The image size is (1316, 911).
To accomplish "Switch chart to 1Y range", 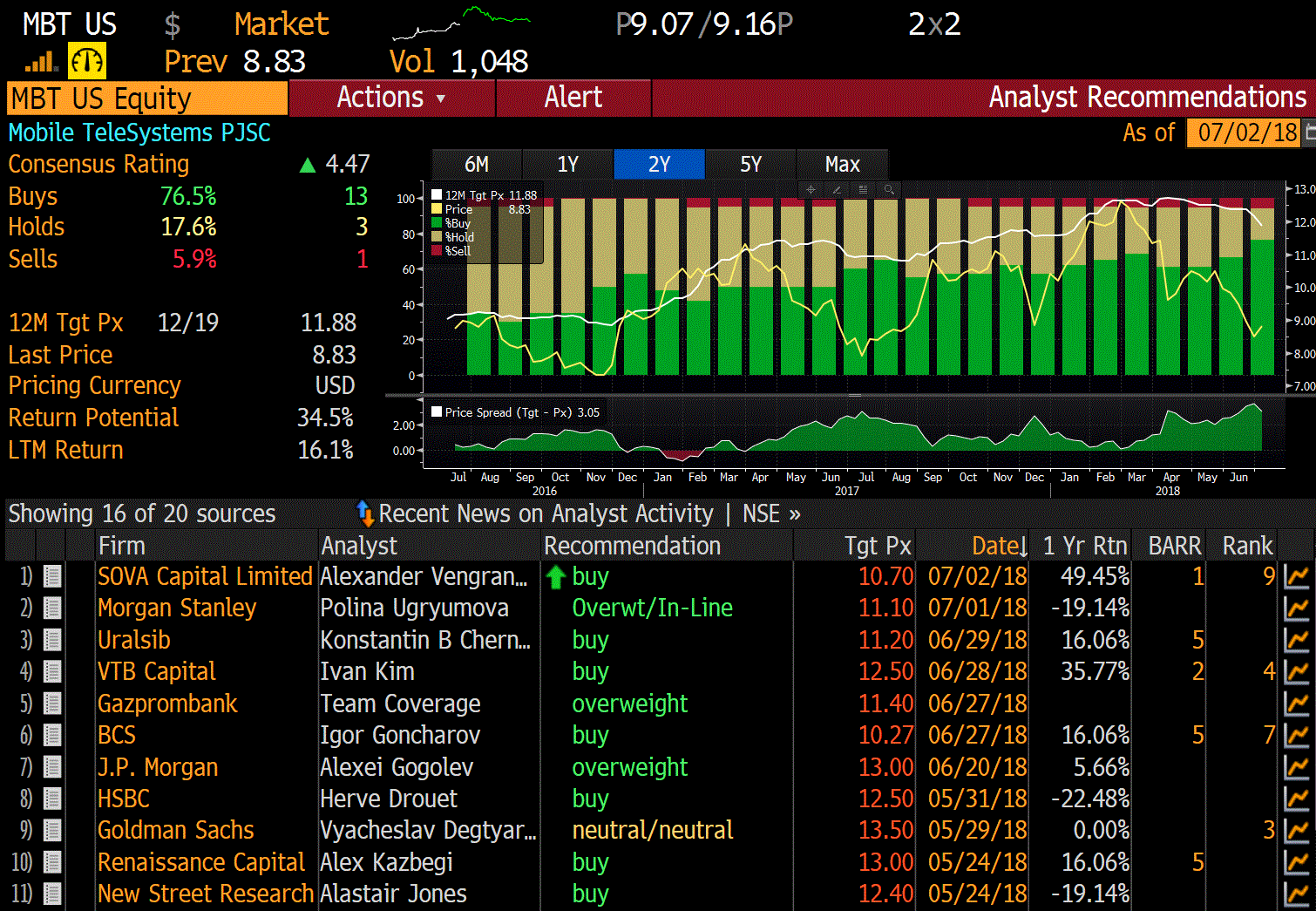I will pos(568,164).
